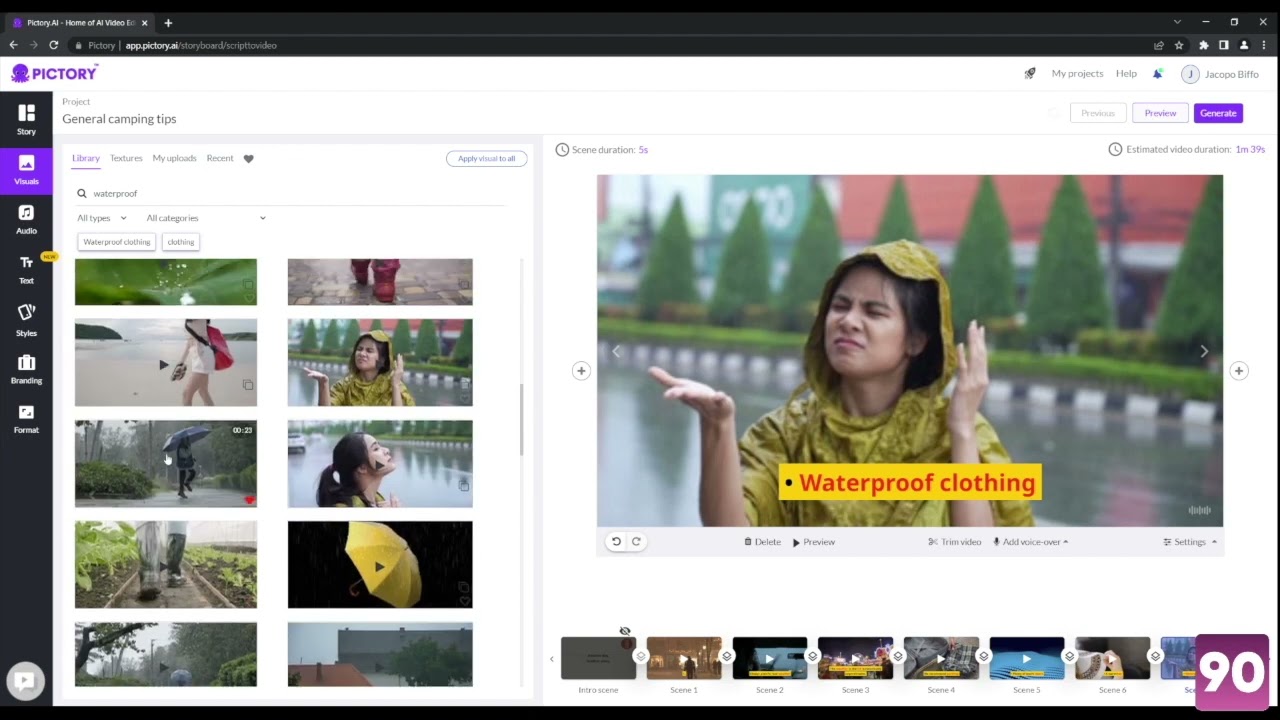Click the library scrollbar
Screen dimensions: 1280x720
tap(520, 420)
